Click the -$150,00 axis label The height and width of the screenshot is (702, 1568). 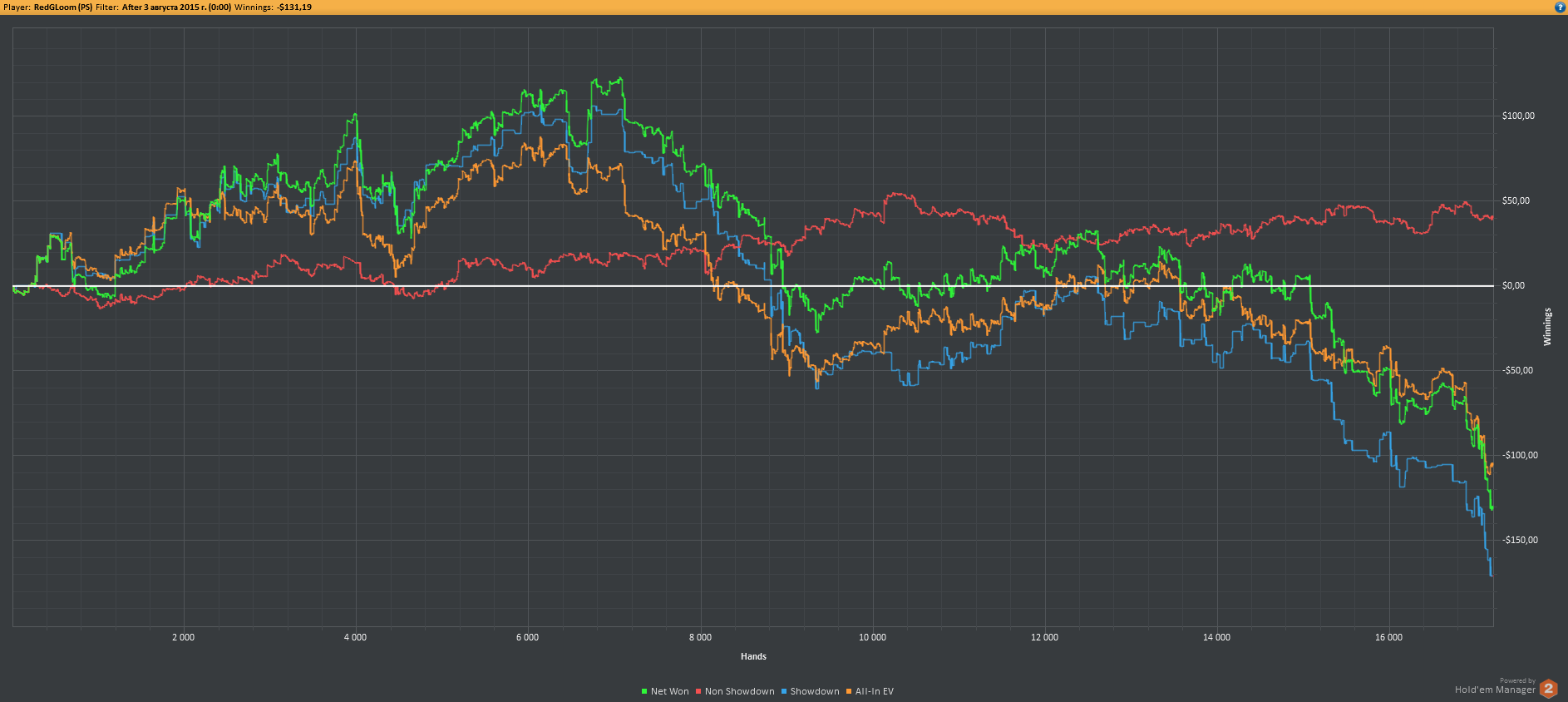pos(1520,540)
